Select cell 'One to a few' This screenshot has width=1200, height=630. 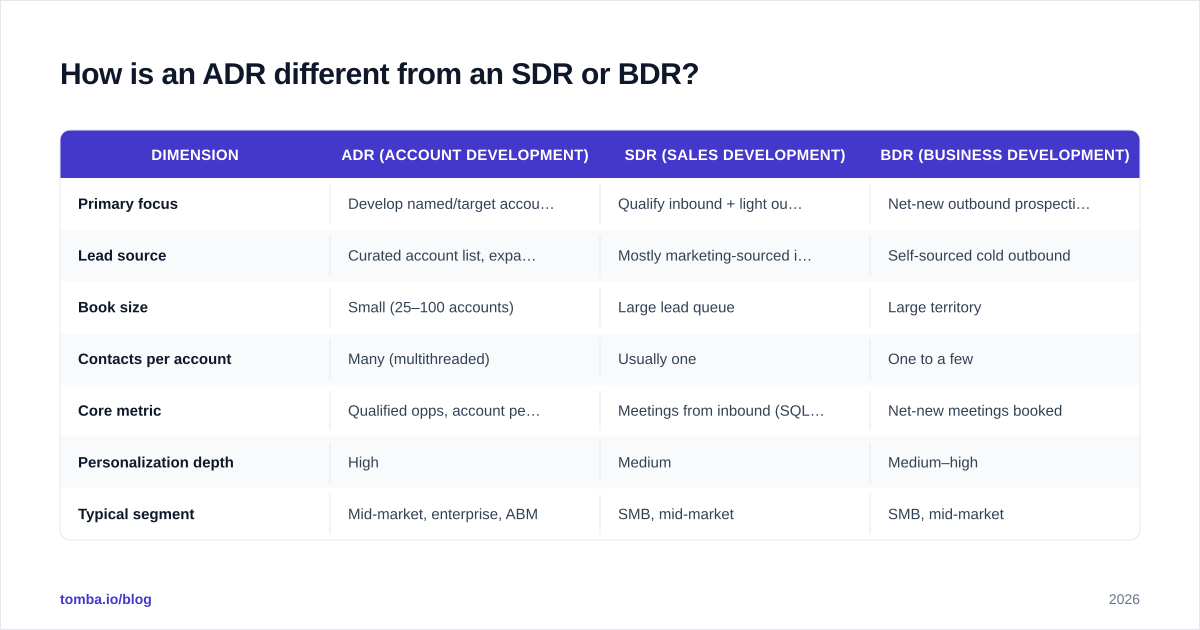pos(1005,359)
